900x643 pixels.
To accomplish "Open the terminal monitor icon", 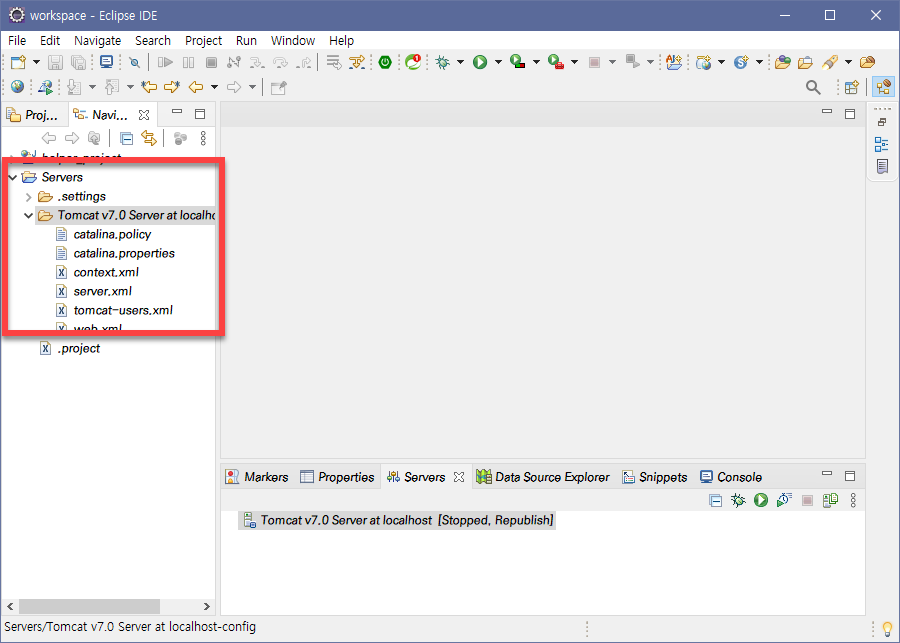I will point(106,62).
